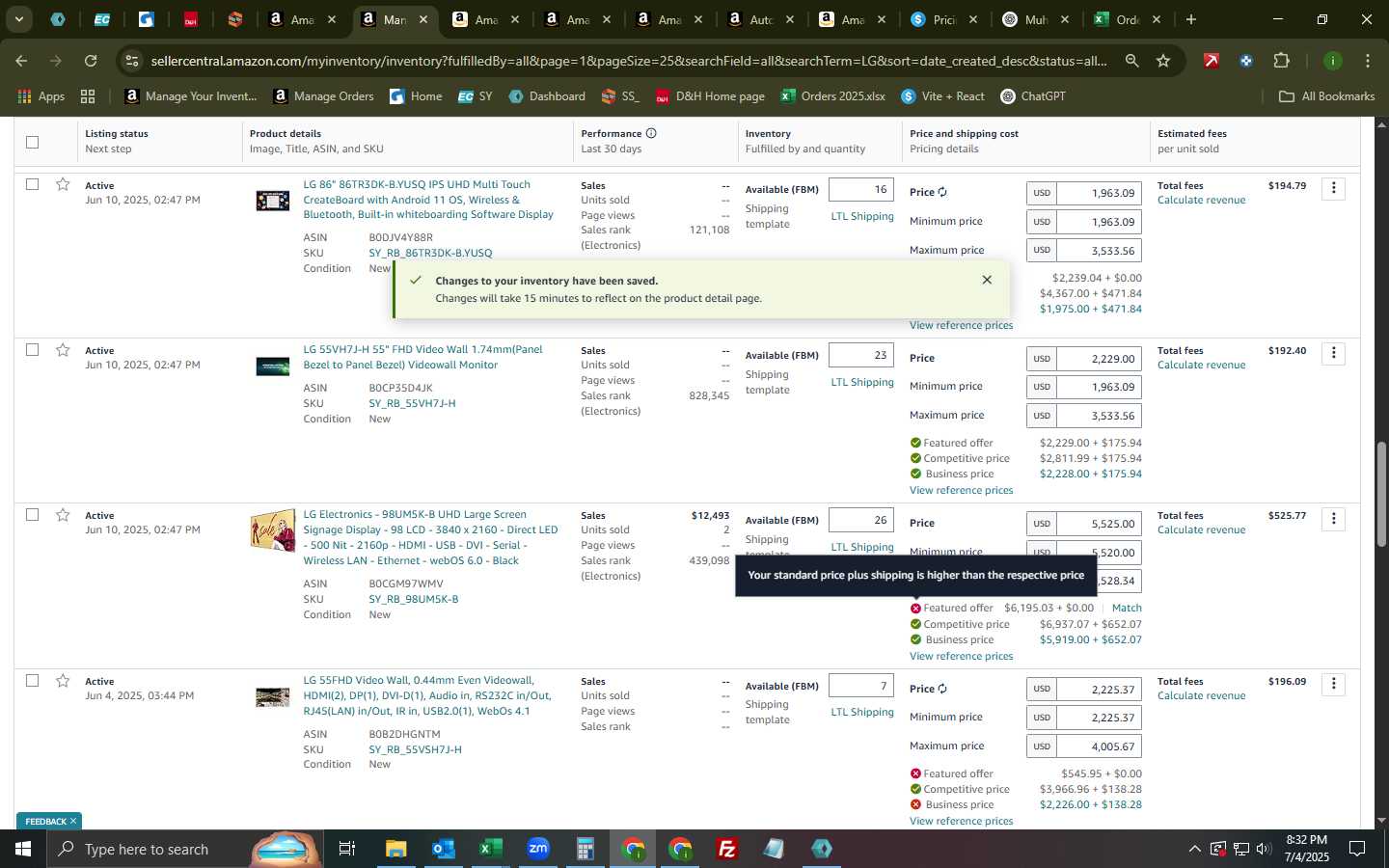Click the address bar URL
The width and height of the screenshot is (1389, 868).
coord(629,61)
